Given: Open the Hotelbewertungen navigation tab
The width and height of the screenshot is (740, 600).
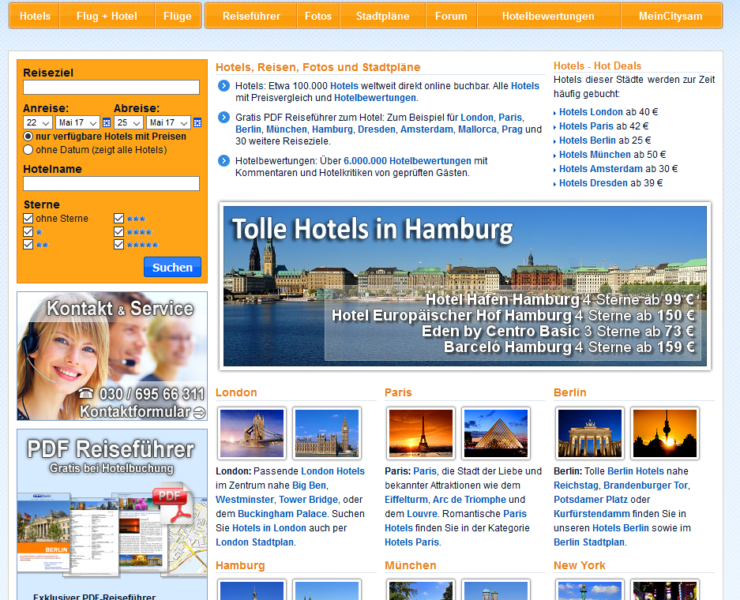Looking at the screenshot, I should (548, 16).
